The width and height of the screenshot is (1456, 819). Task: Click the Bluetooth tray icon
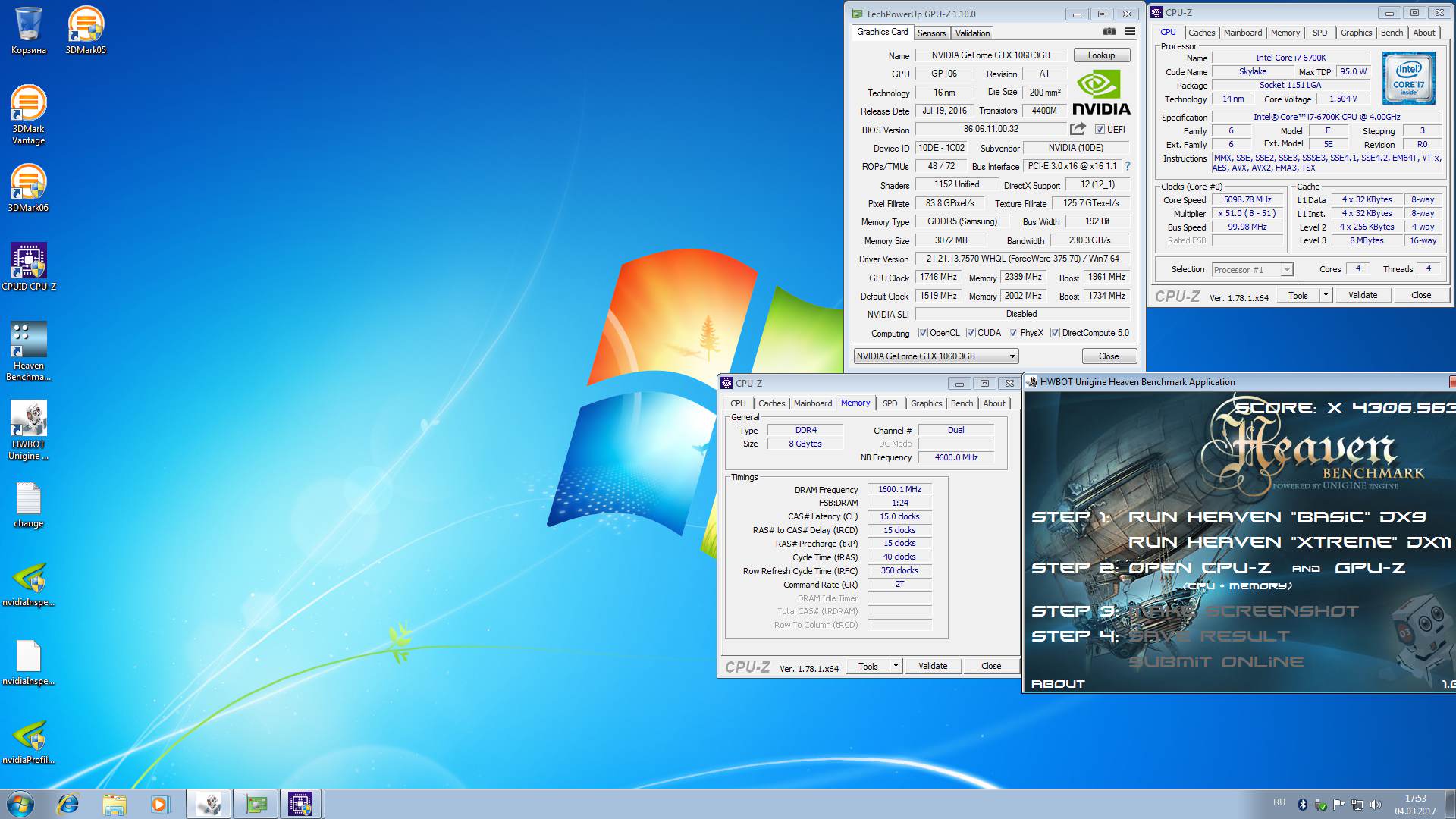pyautogui.click(x=1303, y=804)
